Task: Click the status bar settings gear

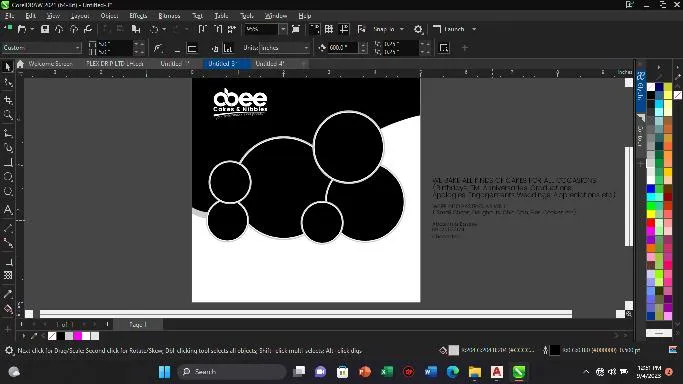Action: point(9,350)
